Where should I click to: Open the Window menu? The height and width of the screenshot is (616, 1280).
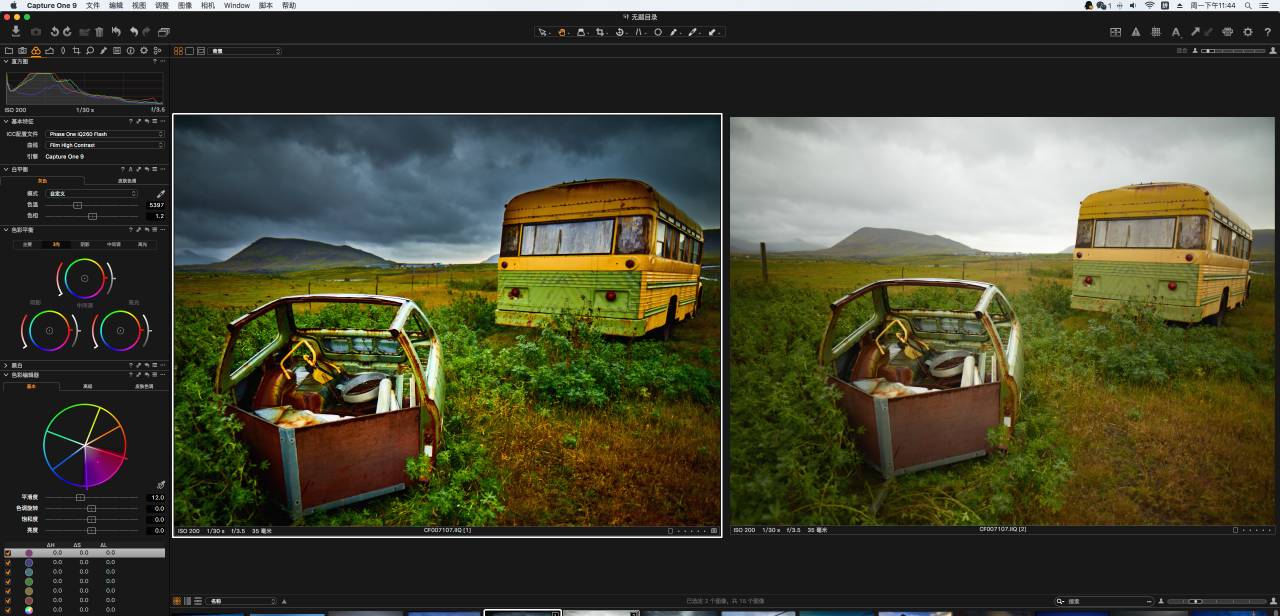pos(237,5)
